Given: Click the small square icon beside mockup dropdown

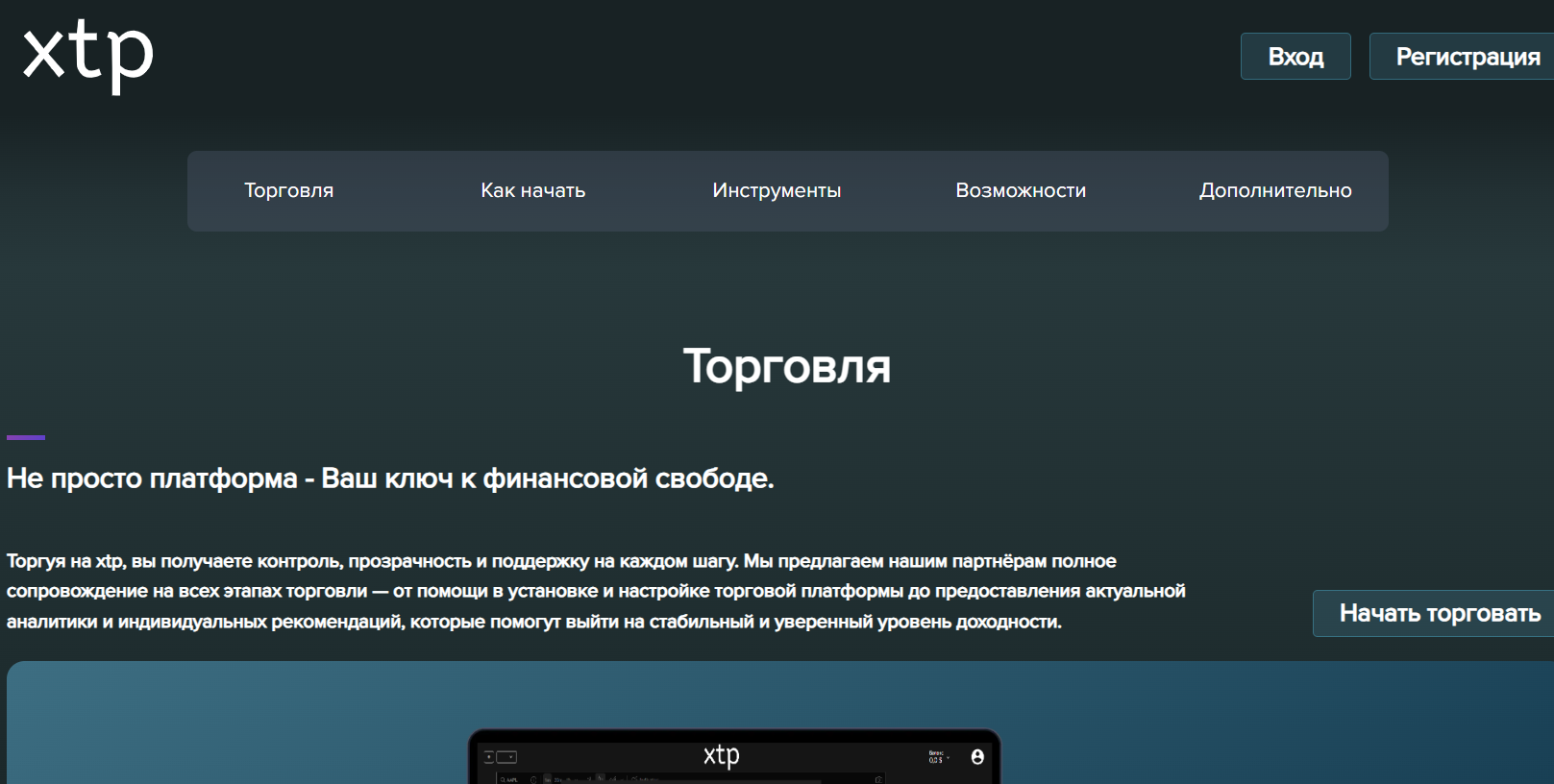Looking at the screenshot, I should pos(488,757).
